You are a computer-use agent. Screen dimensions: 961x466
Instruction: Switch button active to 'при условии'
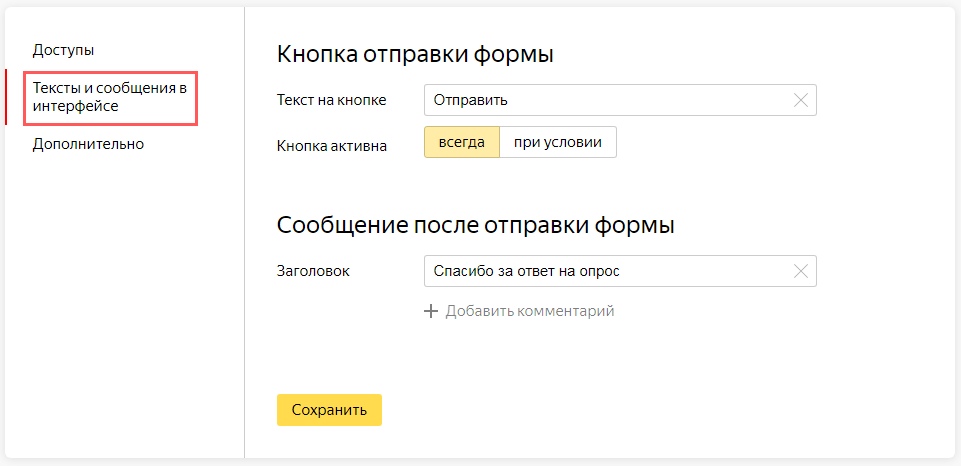point(557,142)
